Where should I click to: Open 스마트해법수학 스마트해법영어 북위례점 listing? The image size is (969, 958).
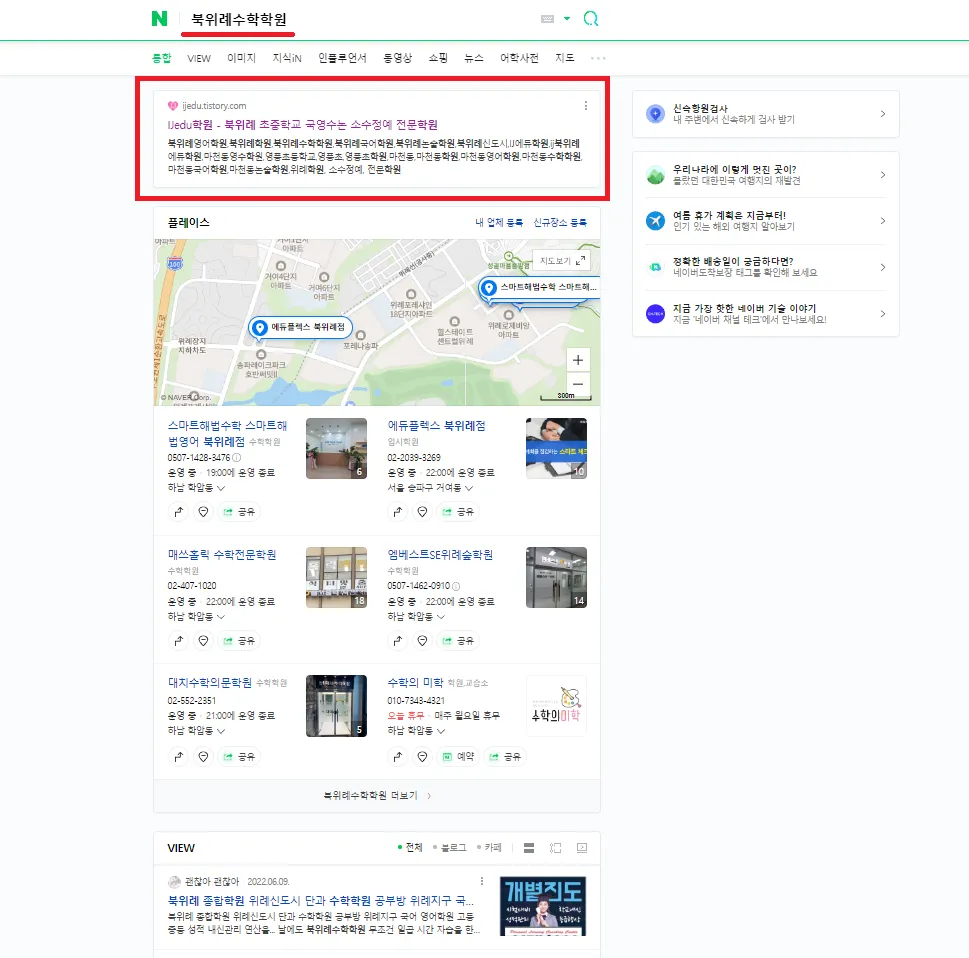coord(227,433)
